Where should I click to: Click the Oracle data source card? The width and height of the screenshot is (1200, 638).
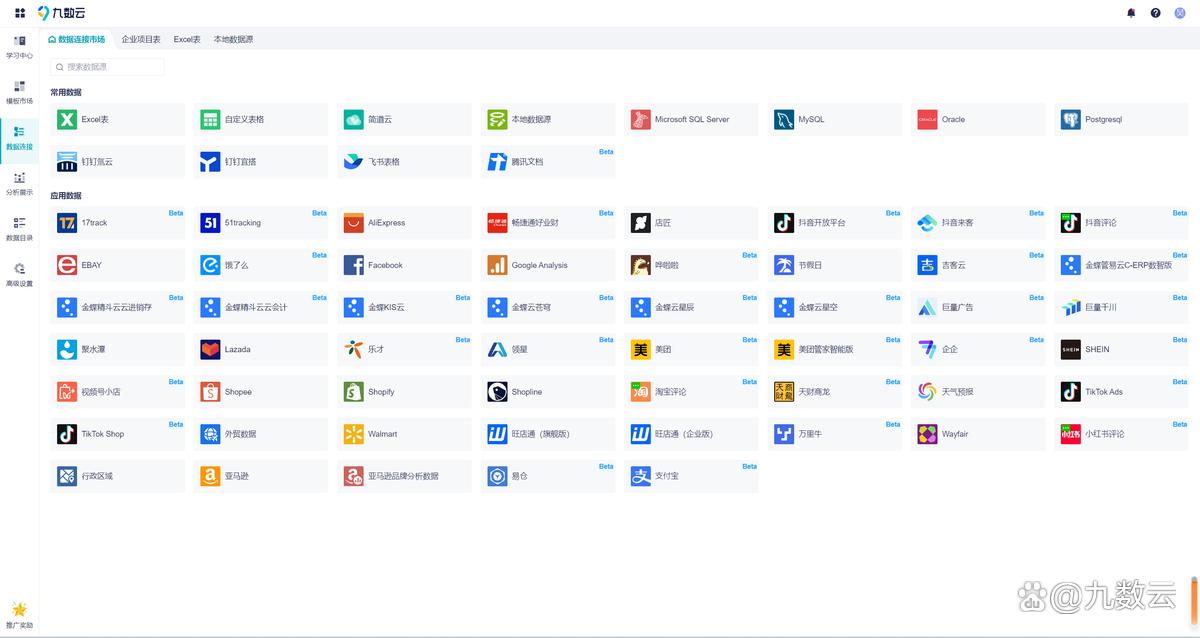click(977, 120)
